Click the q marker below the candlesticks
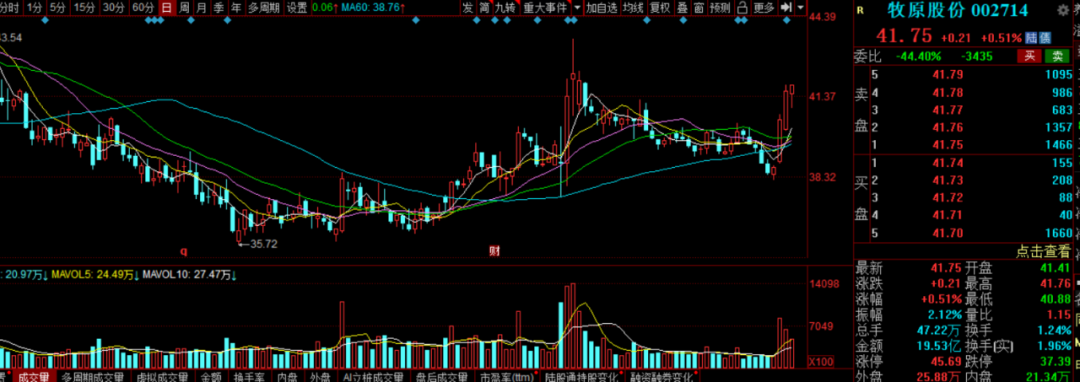Screen dimensions: 1080x382 point(183,251)
